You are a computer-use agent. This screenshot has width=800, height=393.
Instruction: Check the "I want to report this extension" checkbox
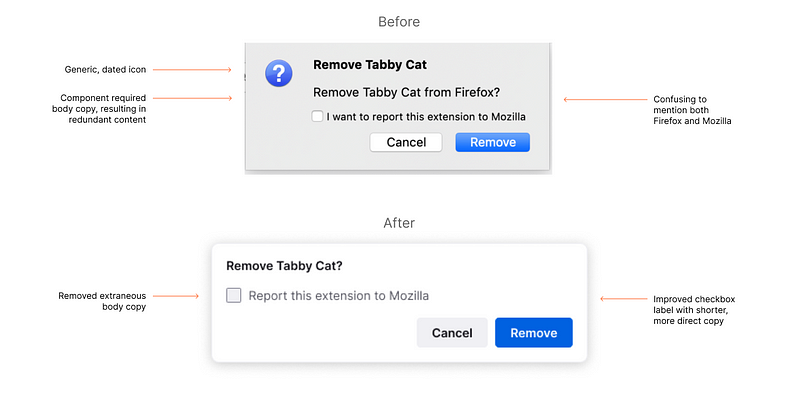point(317,116)
